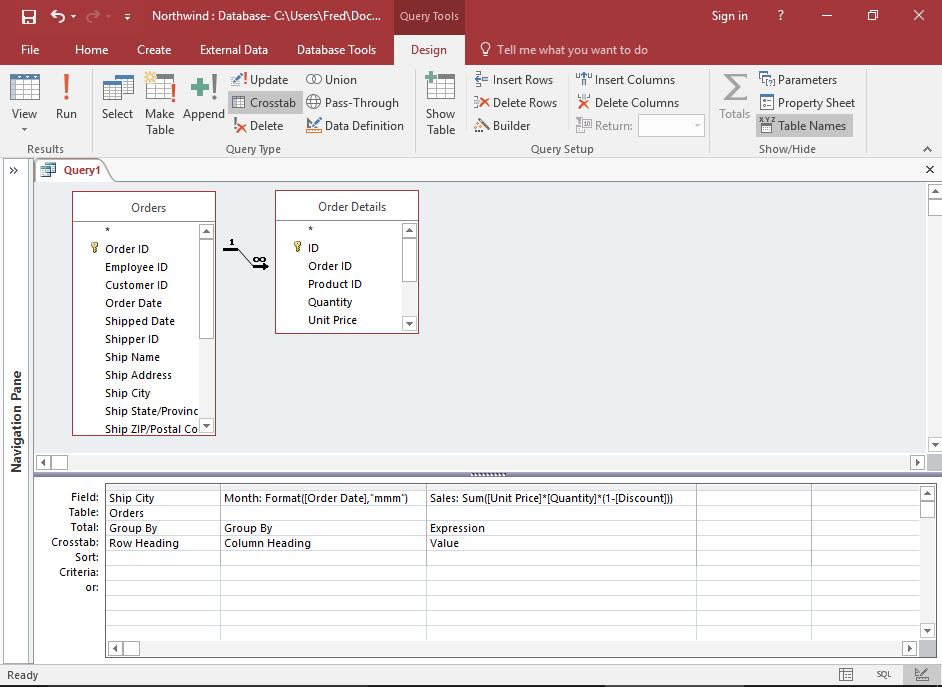The width and height of the screenshot is (942, 687).
Task: Open the Expression Total cell under Sales
Action: pyautogui.click(x=561, y=528)
